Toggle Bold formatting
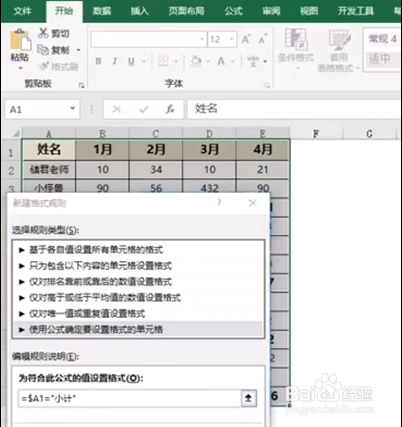This screenshot has width=402, height=427. (98, 61)
